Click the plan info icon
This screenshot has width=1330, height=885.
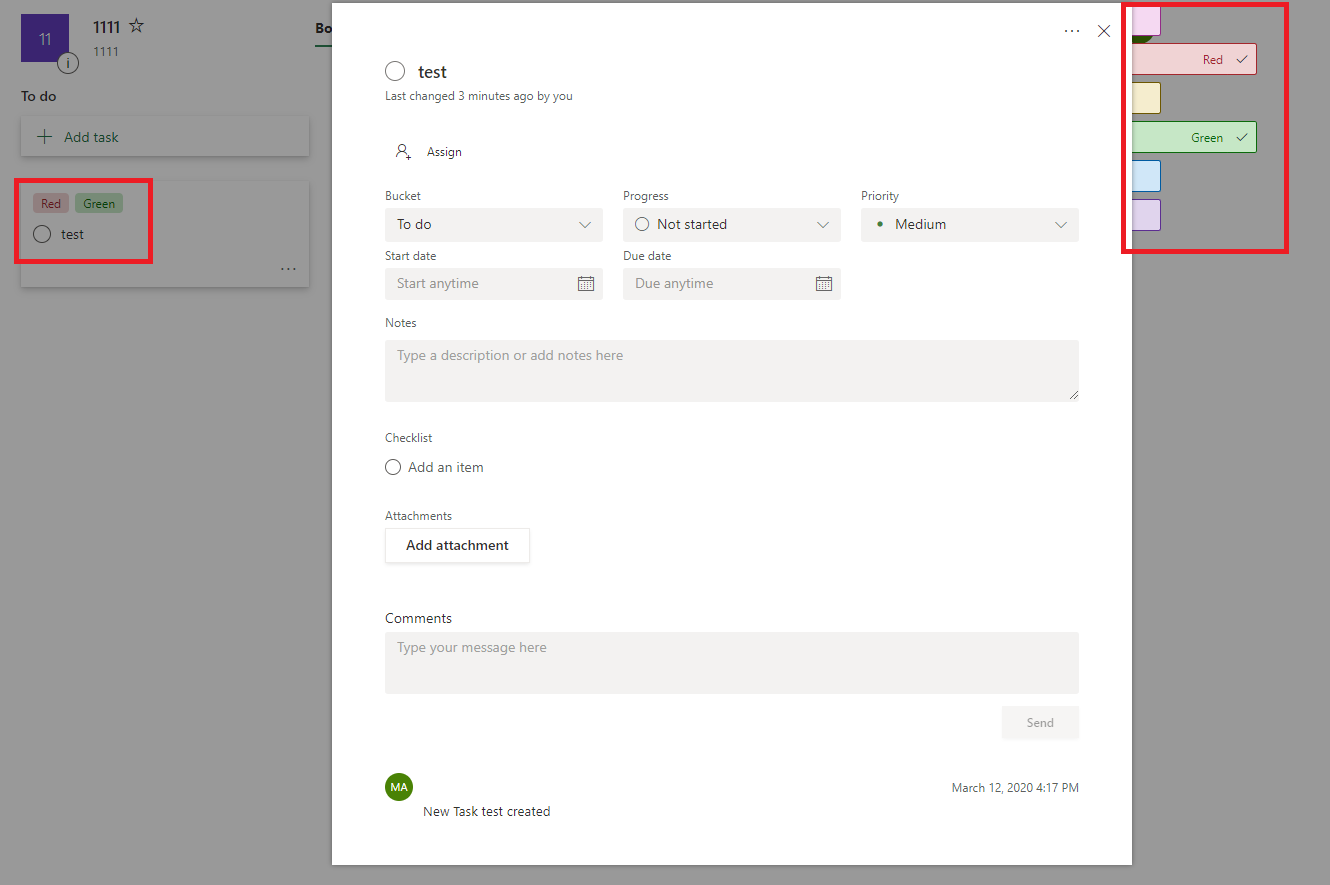pos(68,62)
